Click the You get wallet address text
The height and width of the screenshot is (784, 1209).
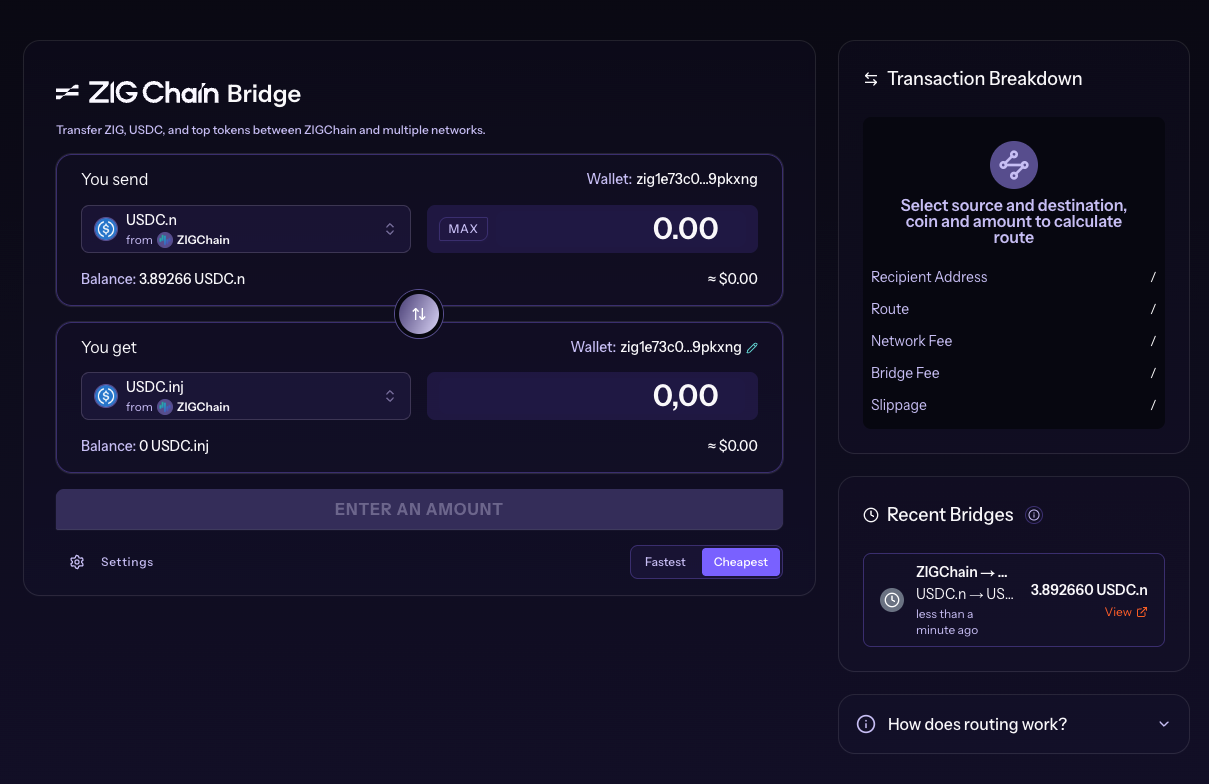[681, 348]
